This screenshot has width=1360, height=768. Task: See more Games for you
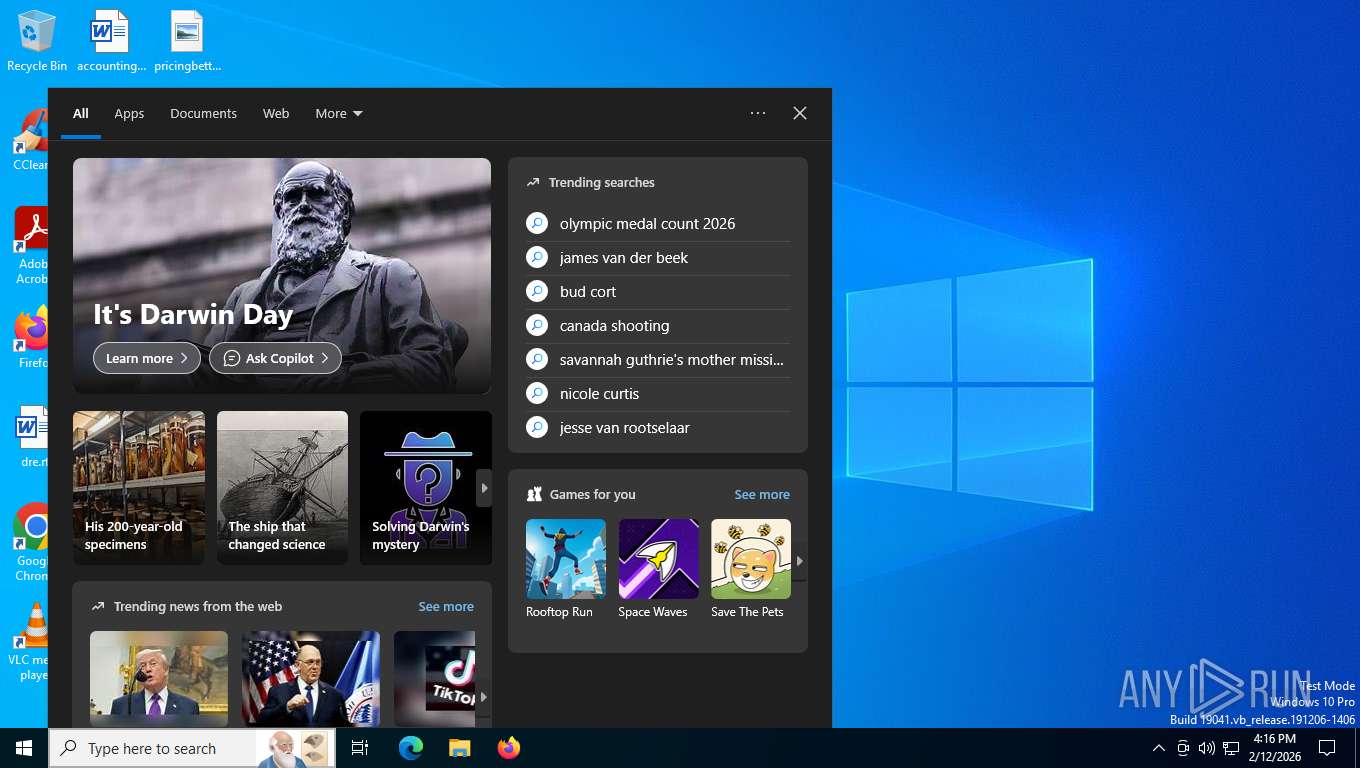coord(762,494)
